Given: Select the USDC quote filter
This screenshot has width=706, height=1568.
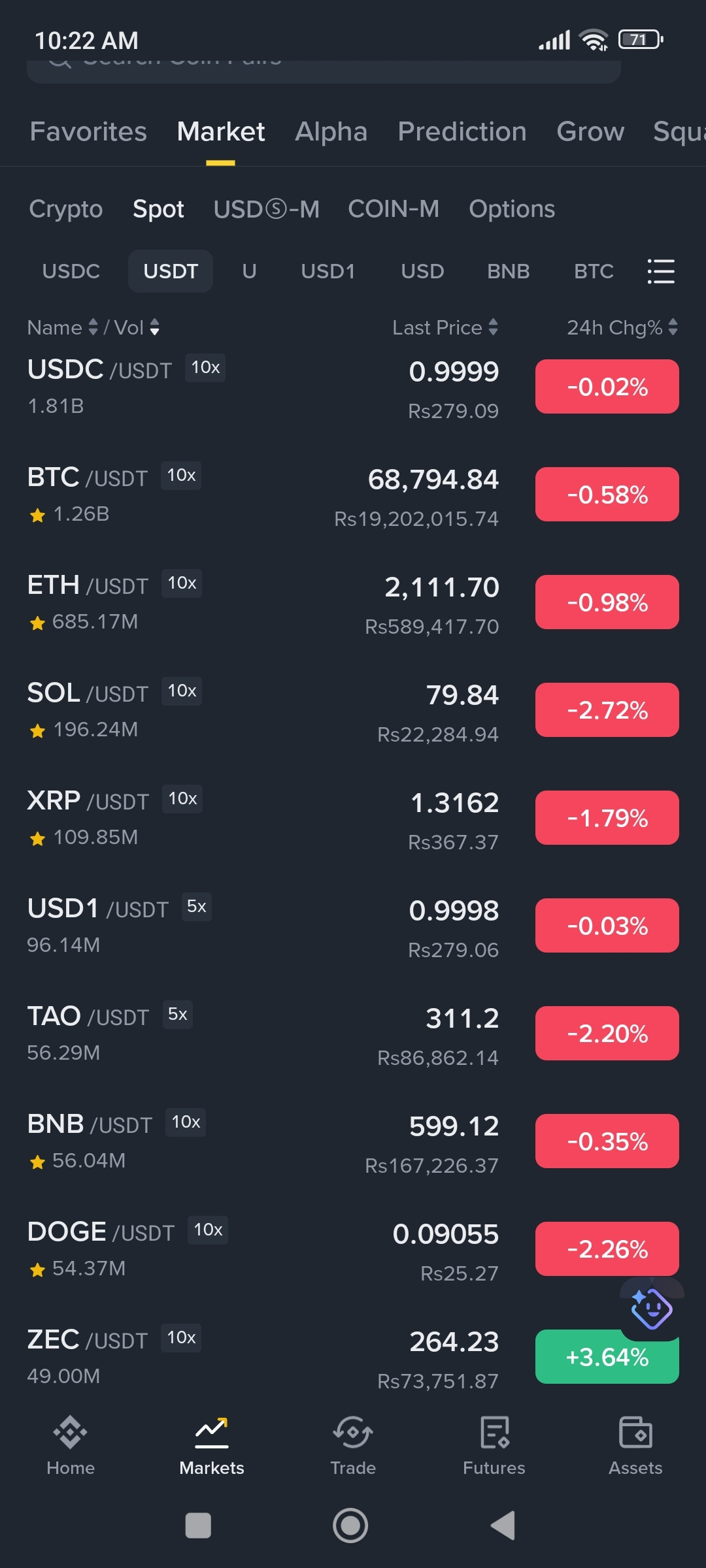Looking at the screenshot, I should tap(71, 271).
